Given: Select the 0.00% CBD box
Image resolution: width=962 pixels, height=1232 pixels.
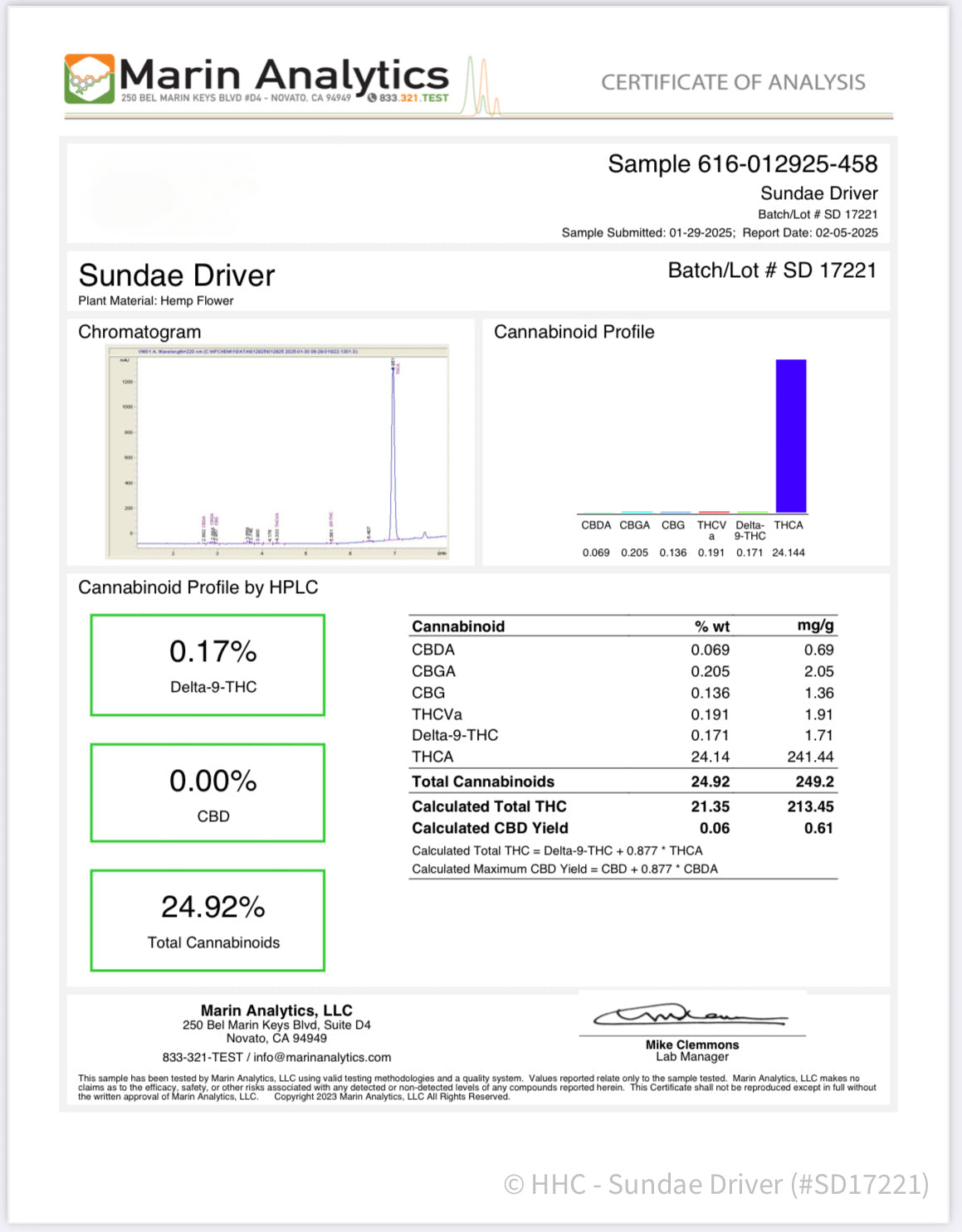Looking at the screenshot, I should pos(208,793).
